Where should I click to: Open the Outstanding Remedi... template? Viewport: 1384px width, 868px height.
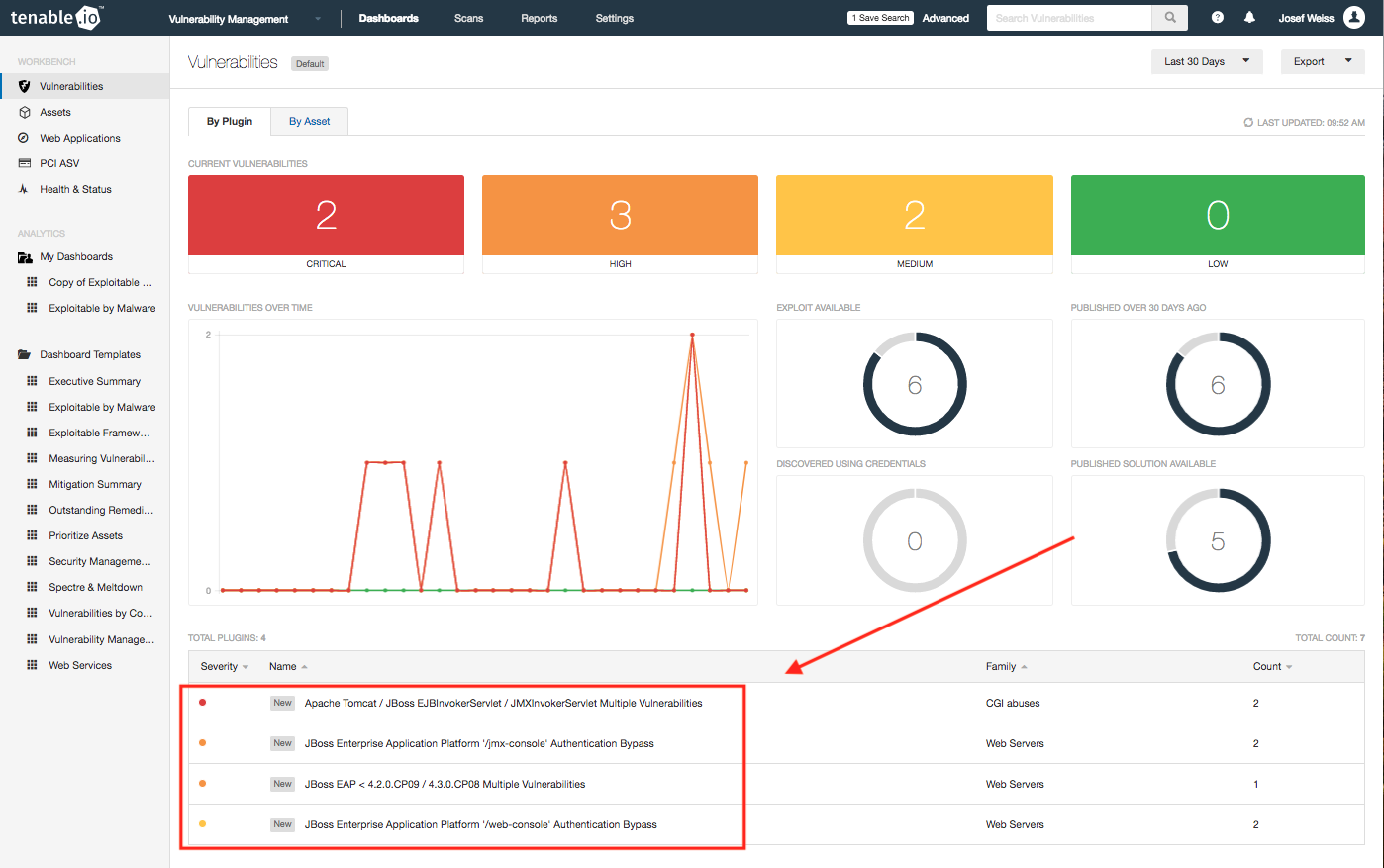[101, 510]
